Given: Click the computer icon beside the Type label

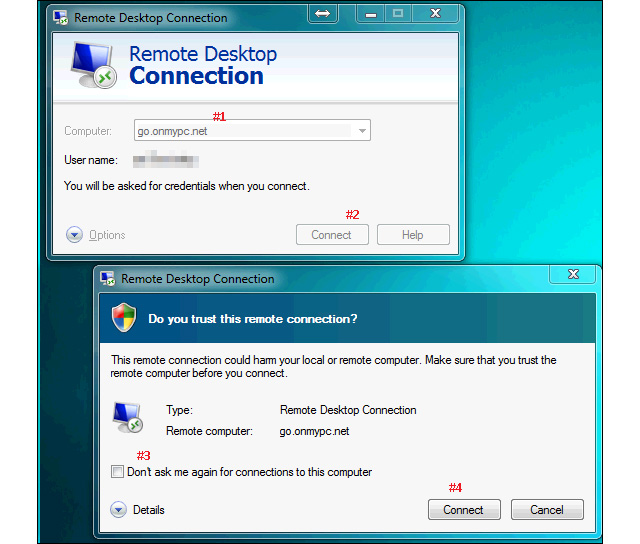Looking at the screenshot, I should coord(127,418).
